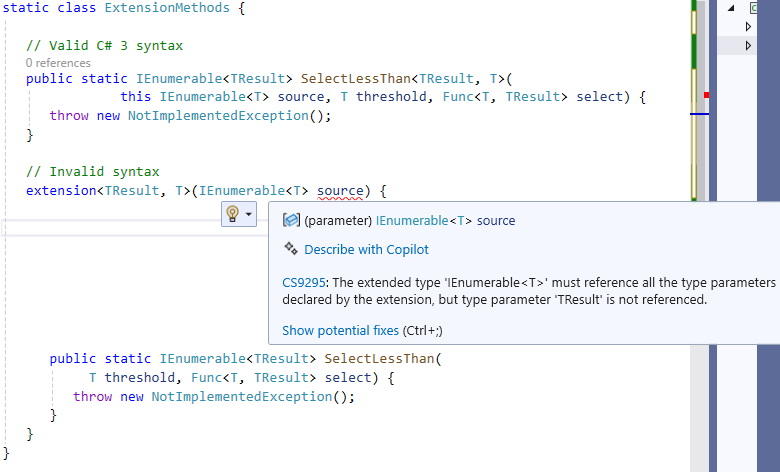Click the underlined 'source' parameter in extension declaration
The width and height of the screenshot is (780, 472).
pyautogui.click(x=340, y=190)
